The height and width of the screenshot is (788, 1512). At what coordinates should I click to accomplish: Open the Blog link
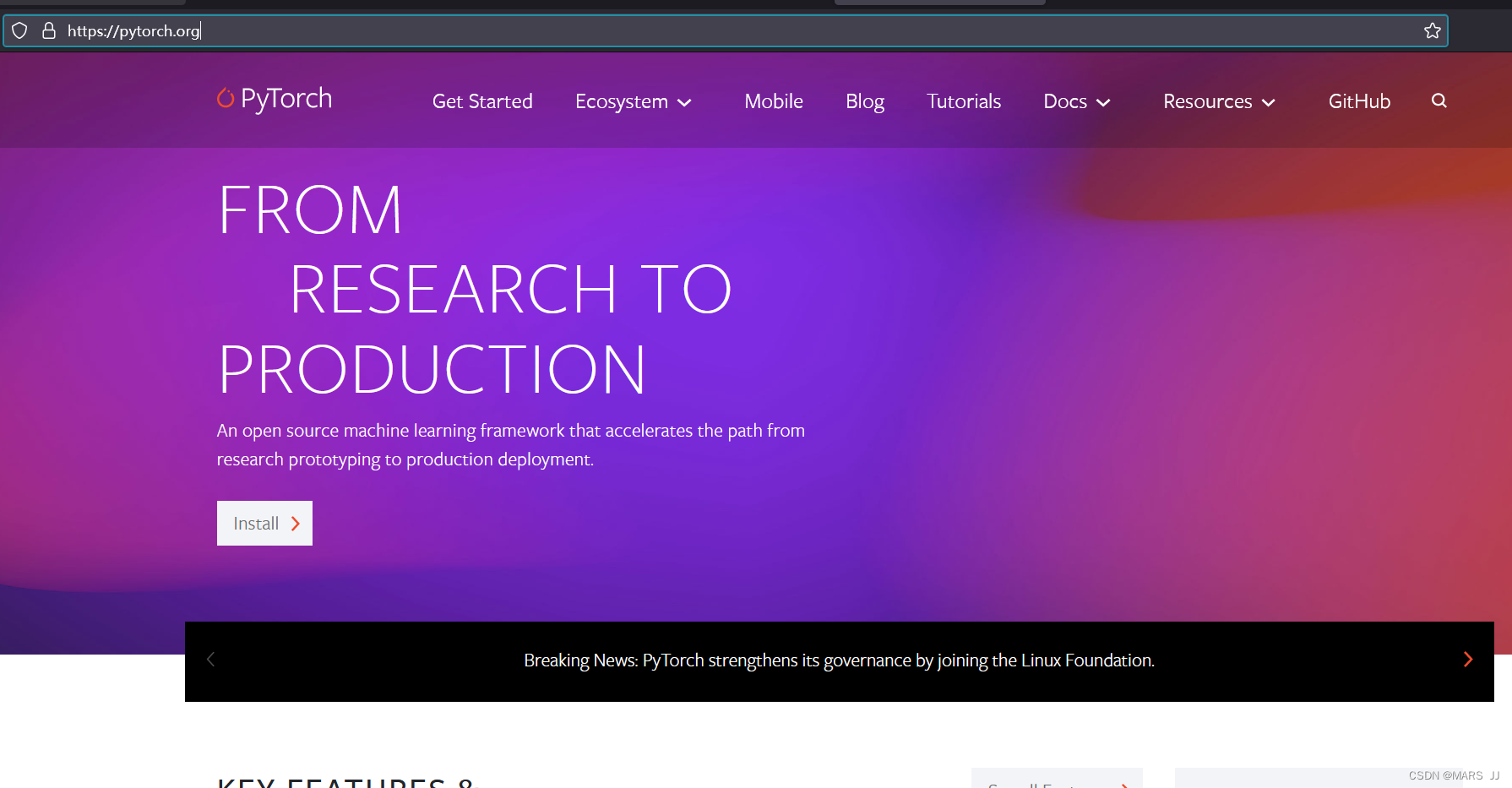(x=865, y=101)
